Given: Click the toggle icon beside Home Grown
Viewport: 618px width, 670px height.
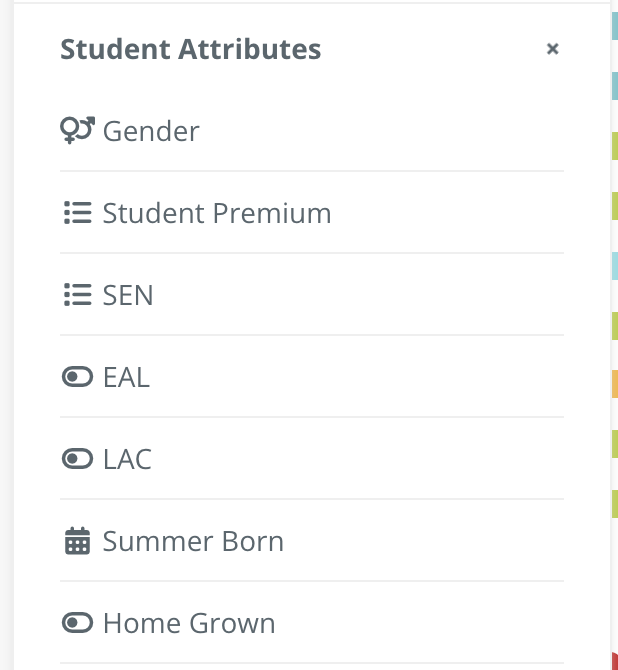Looking at the screenshot, I should 77,623.
